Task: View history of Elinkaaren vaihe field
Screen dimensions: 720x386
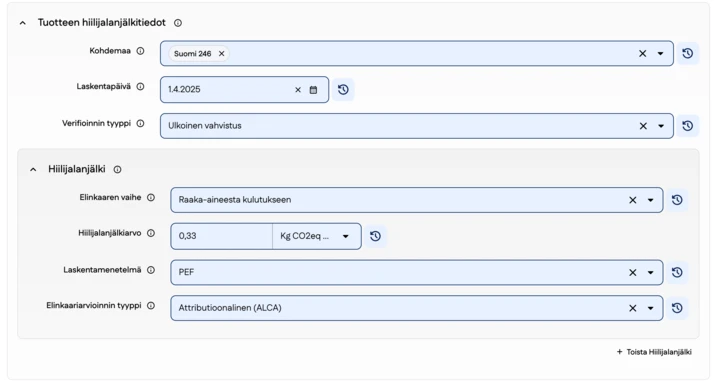Action: click(x=677, y=200)
